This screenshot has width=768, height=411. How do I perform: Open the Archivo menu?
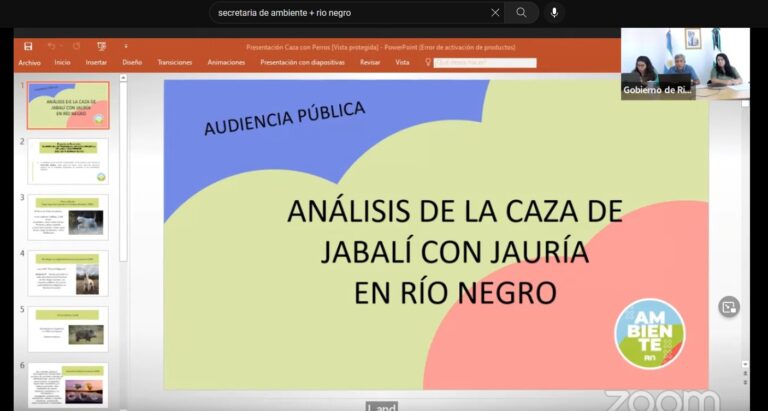point(29,62)
